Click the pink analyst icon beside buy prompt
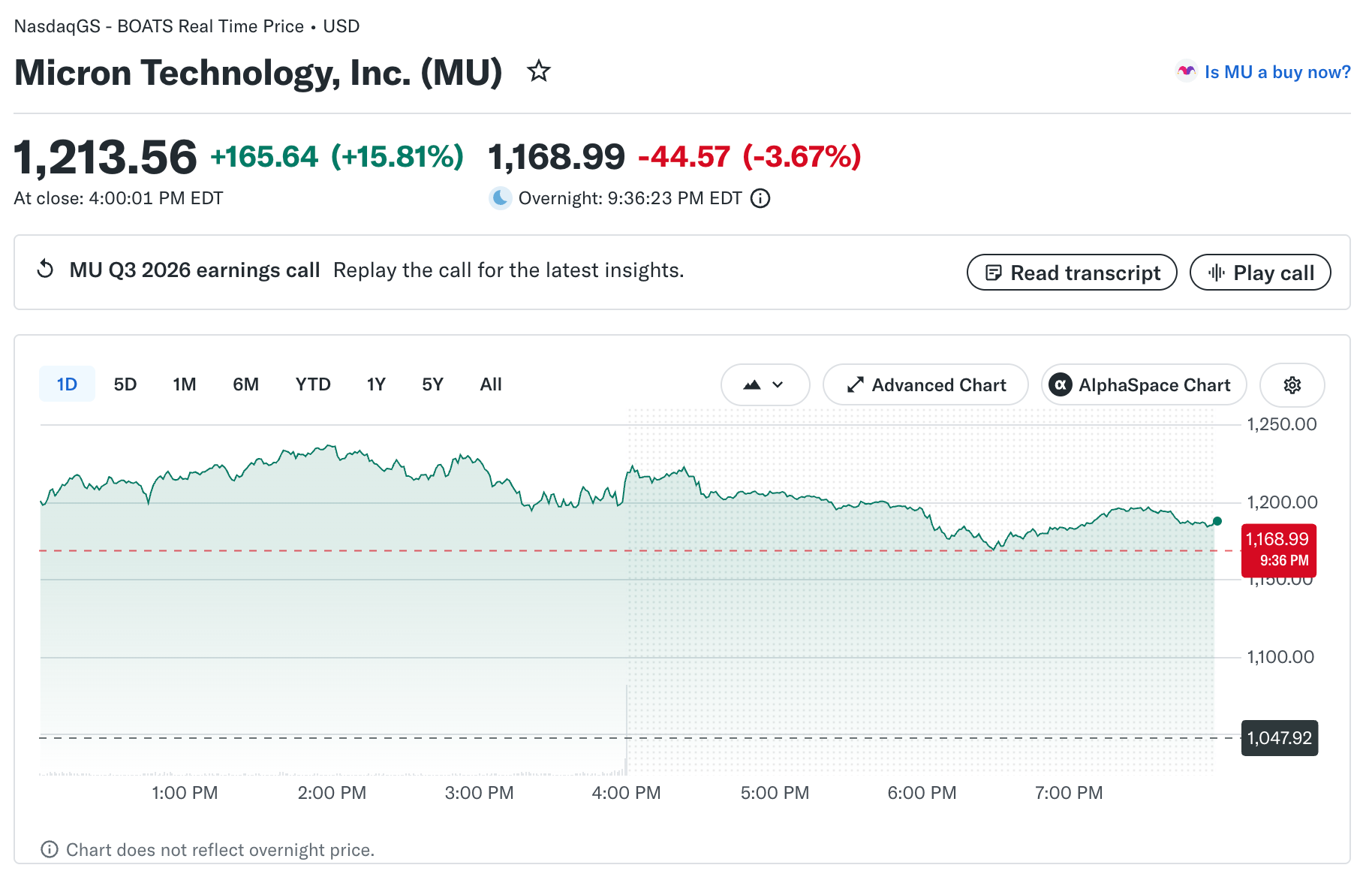1372x886 pixels. coord(1186,71)
